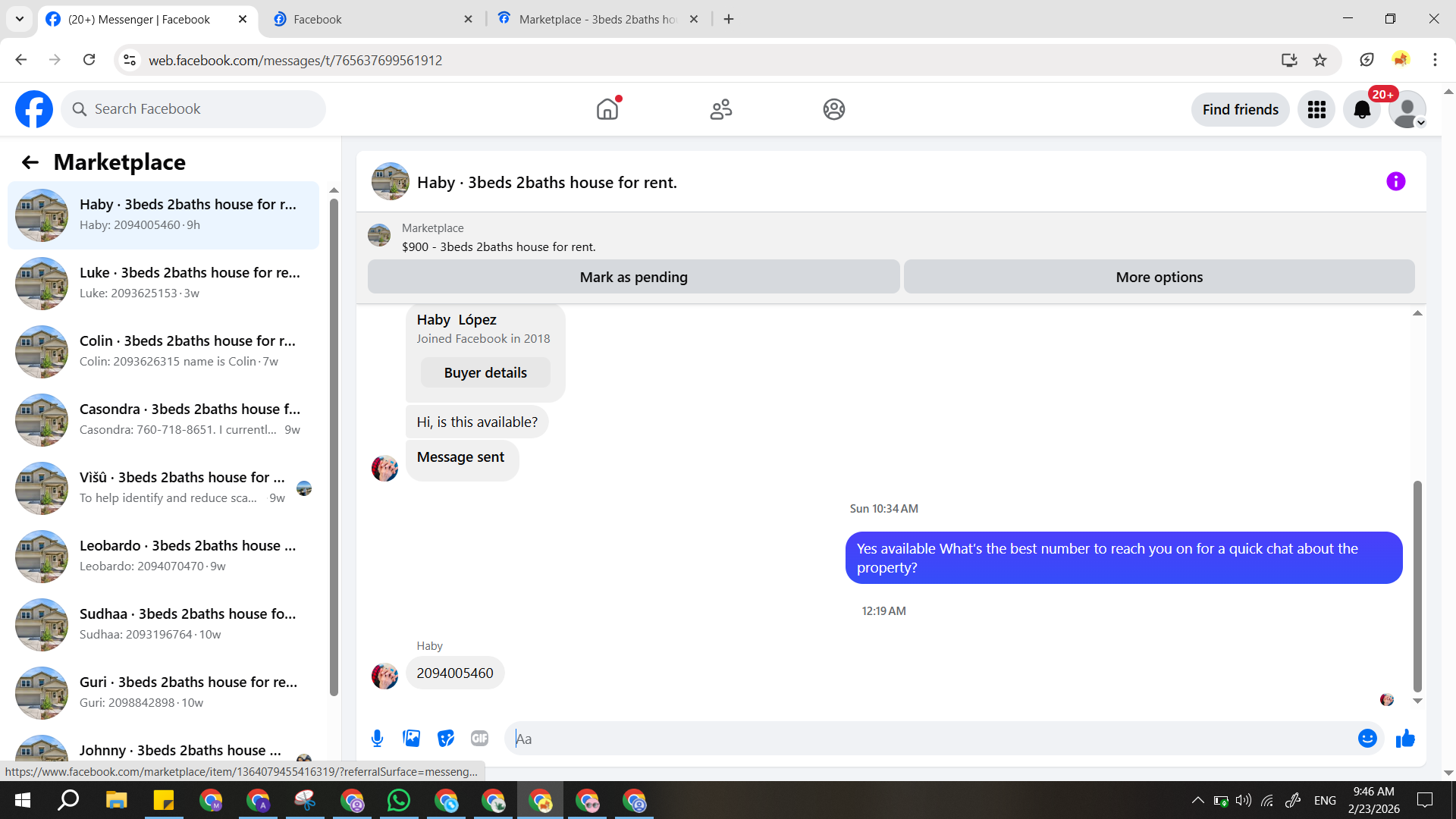
Task: Go to the Home feed icon
Action: point(607,109)
